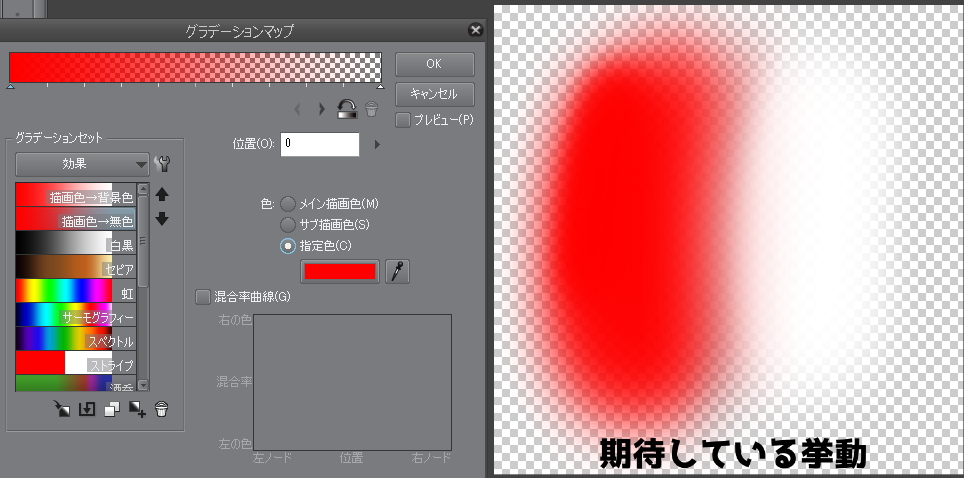Toggle the プレビュー(P) checkbox

403,120
